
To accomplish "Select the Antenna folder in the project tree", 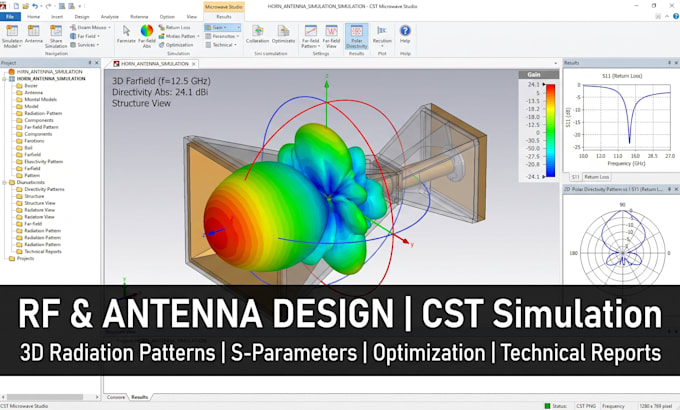I will (29, 92).
